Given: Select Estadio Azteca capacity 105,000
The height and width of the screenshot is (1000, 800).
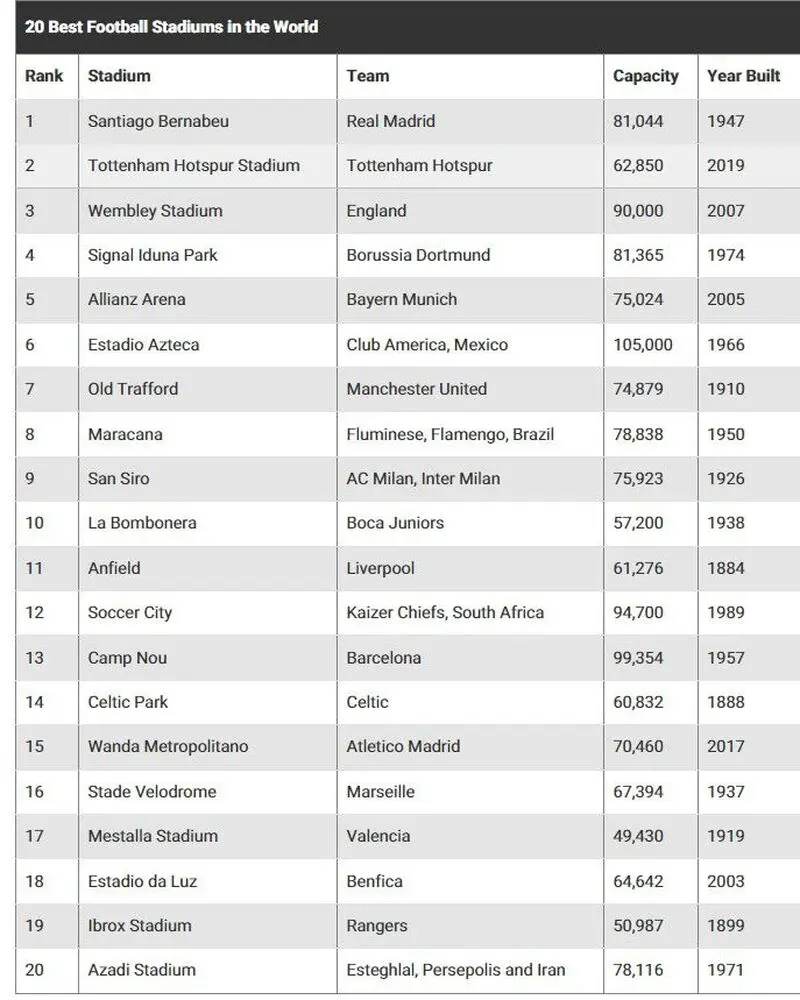Looking at the screenshot, I should pos(642,345).
